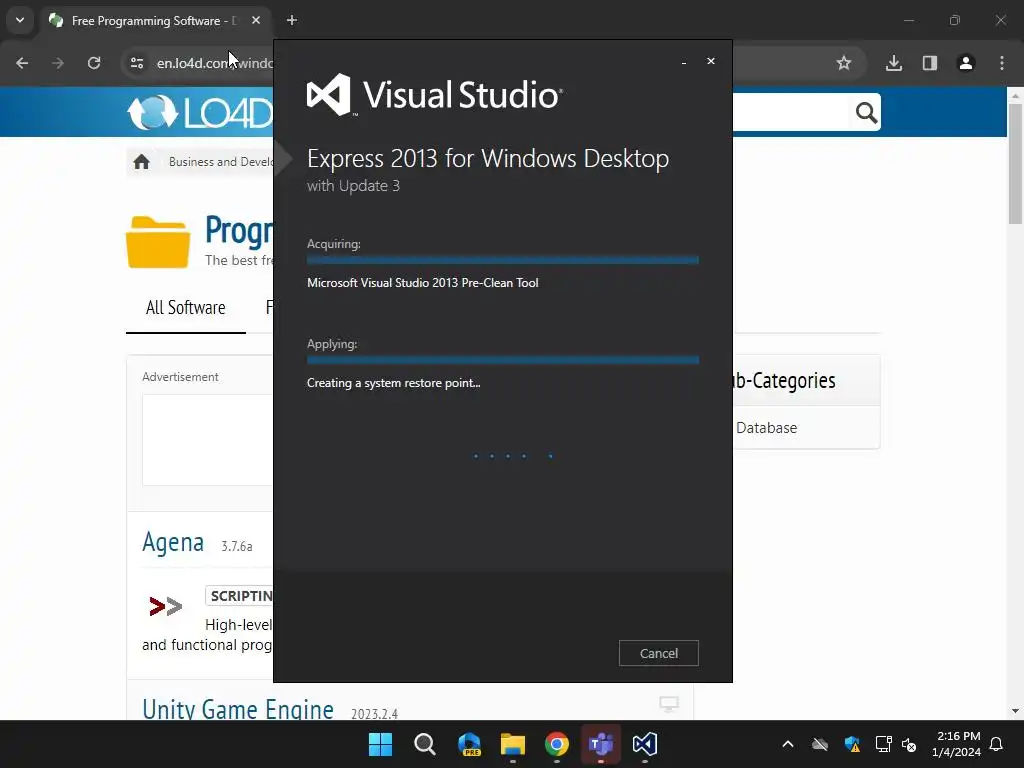Select the Free Programming Software tab
The height and width of the screenshot is (768, 1024).
[155, 21]
